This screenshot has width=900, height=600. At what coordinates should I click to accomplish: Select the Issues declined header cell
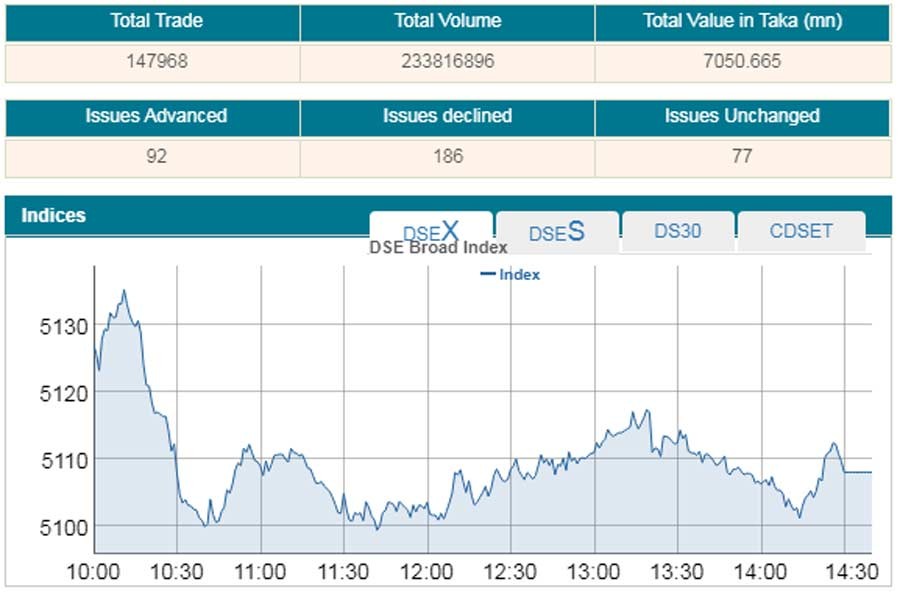pyautogui.click(x=447, y=117)
